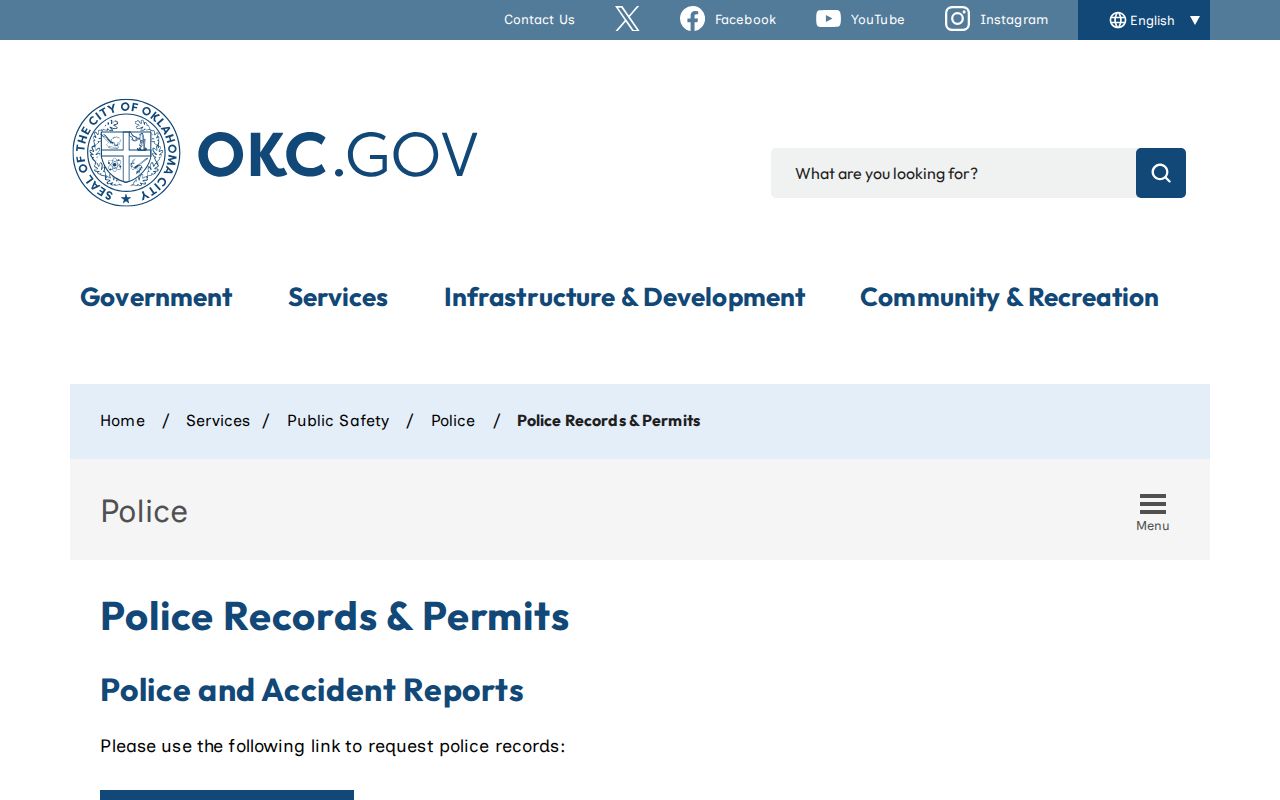1280x800 pixels.
Task: Click Public Safety breadcrumb link
Action: tap(338, 421)
